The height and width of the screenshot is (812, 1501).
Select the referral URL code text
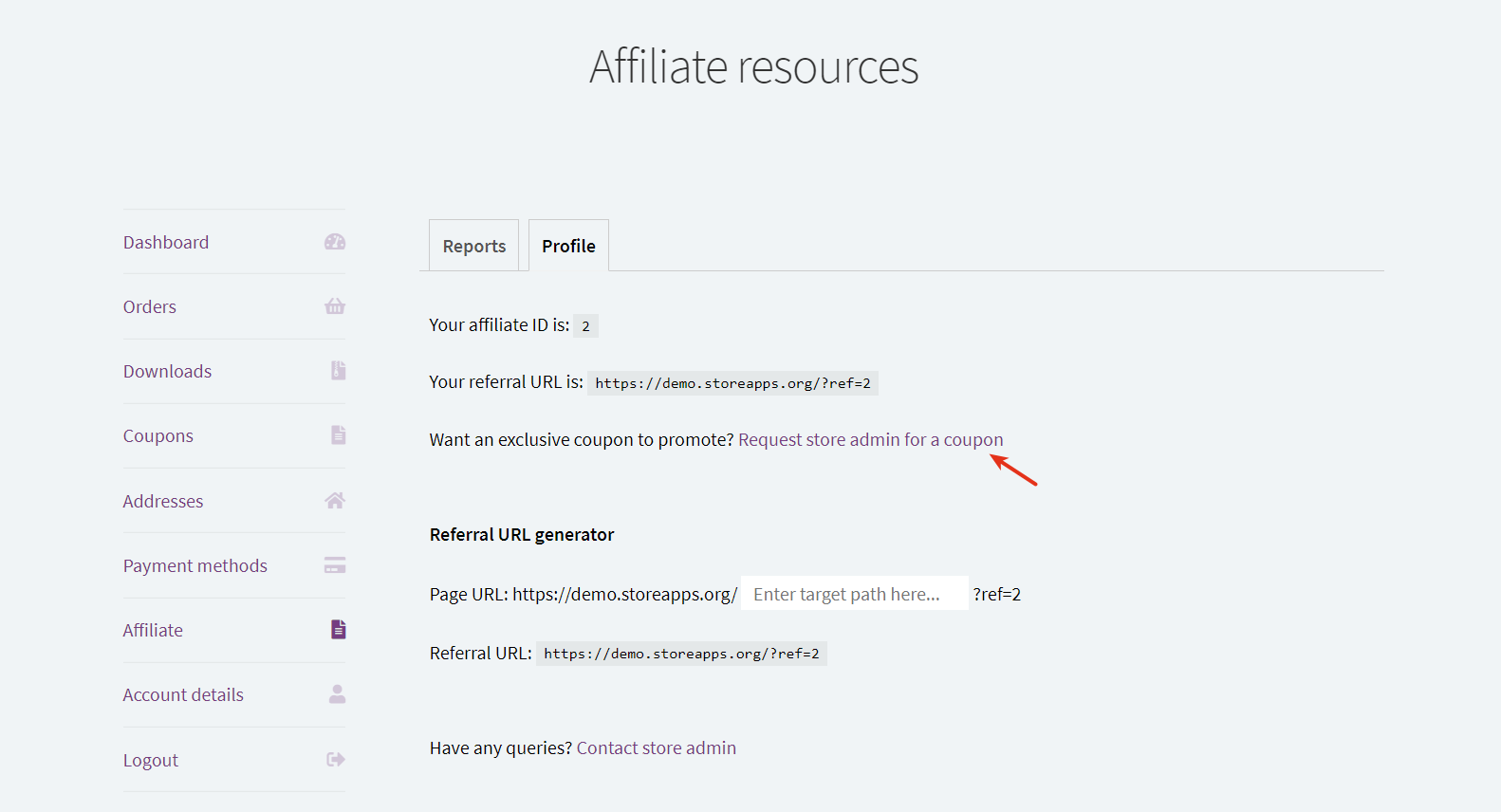[732, 383]
